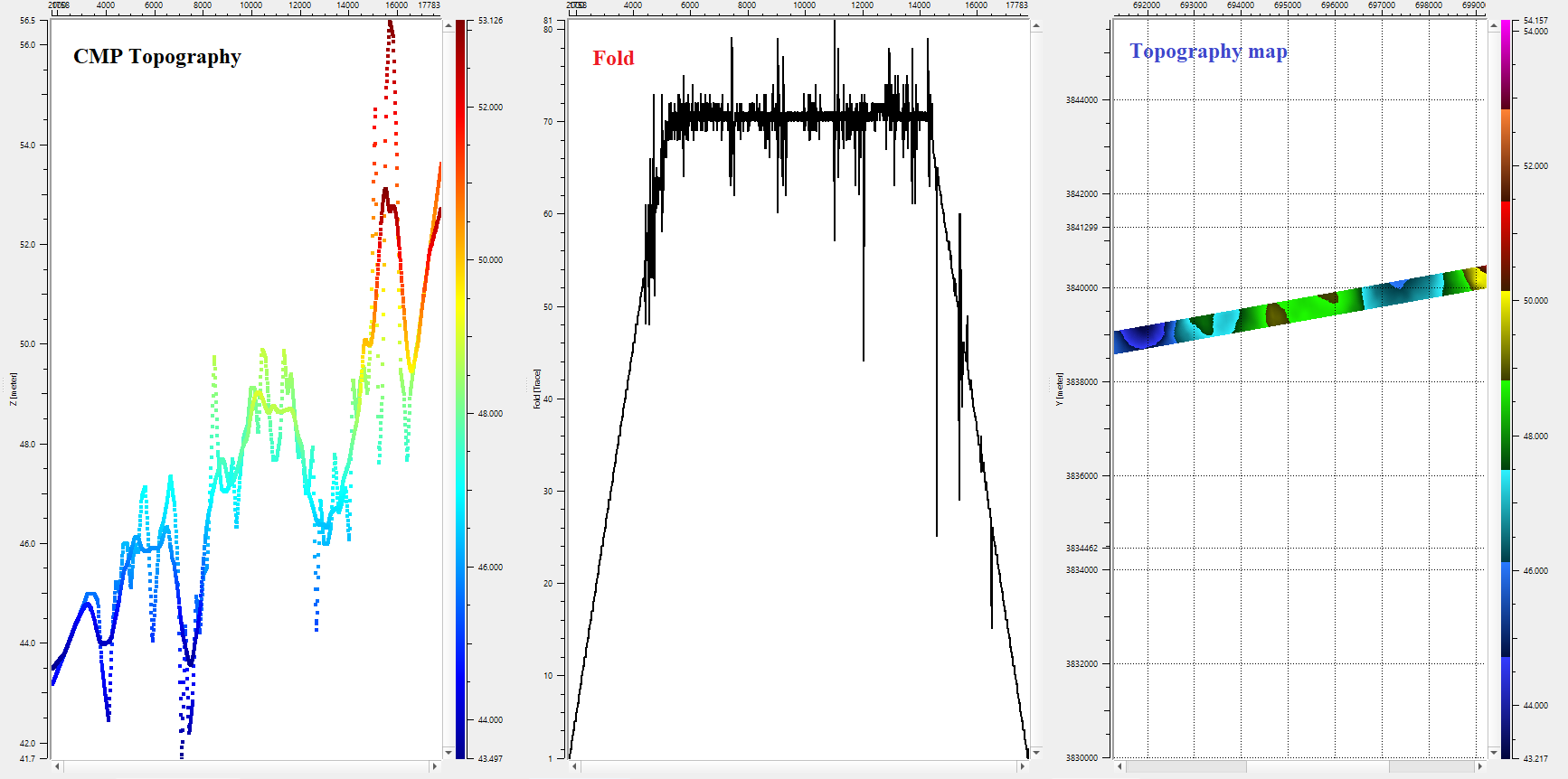Click Topography map's horizontal scroll right arrow
The height and width of the screenshot is (779, 1568).
[1479, 766]
